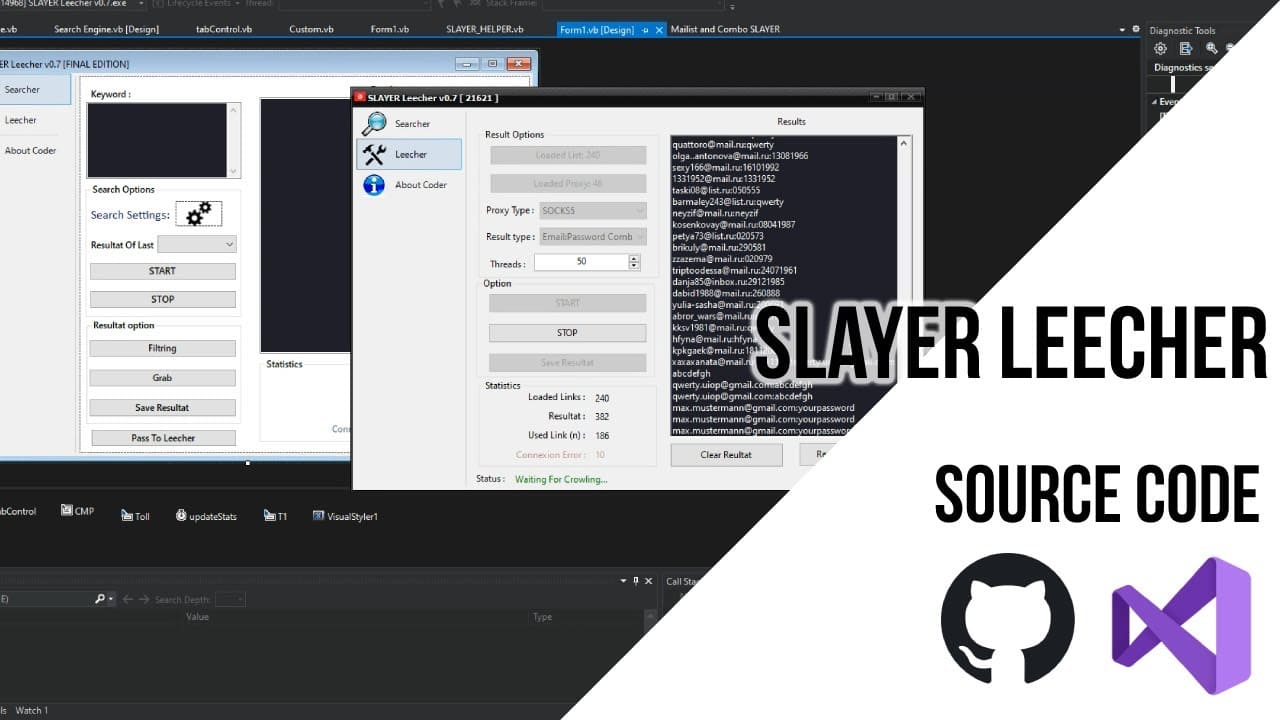Click STOP under Search Options in designer form
The height and width of the screenshot is (720, 1280).
(x=163, y=299)
